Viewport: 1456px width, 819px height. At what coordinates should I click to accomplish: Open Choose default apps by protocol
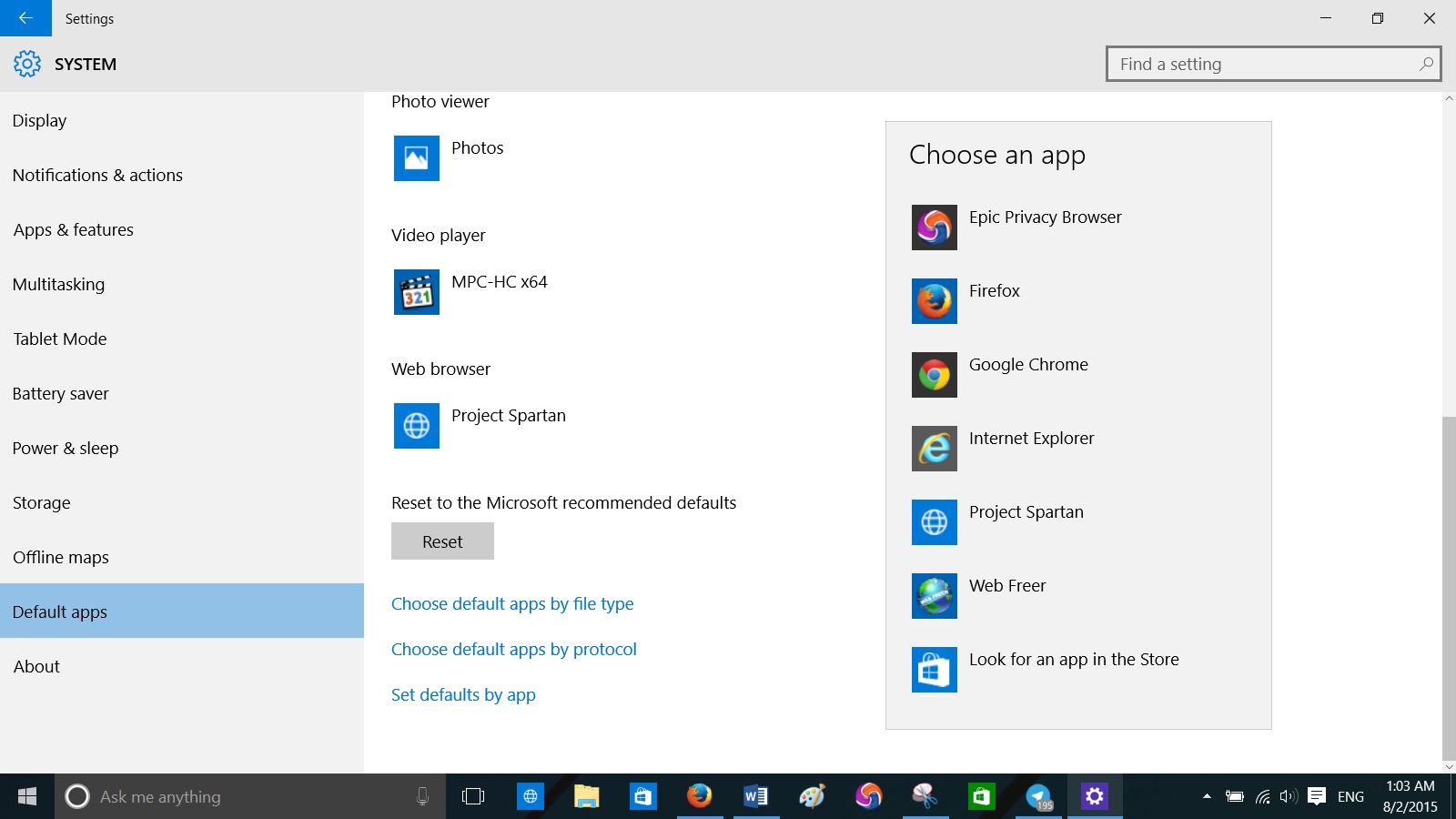pyautogui.click(x=514, y=649)
